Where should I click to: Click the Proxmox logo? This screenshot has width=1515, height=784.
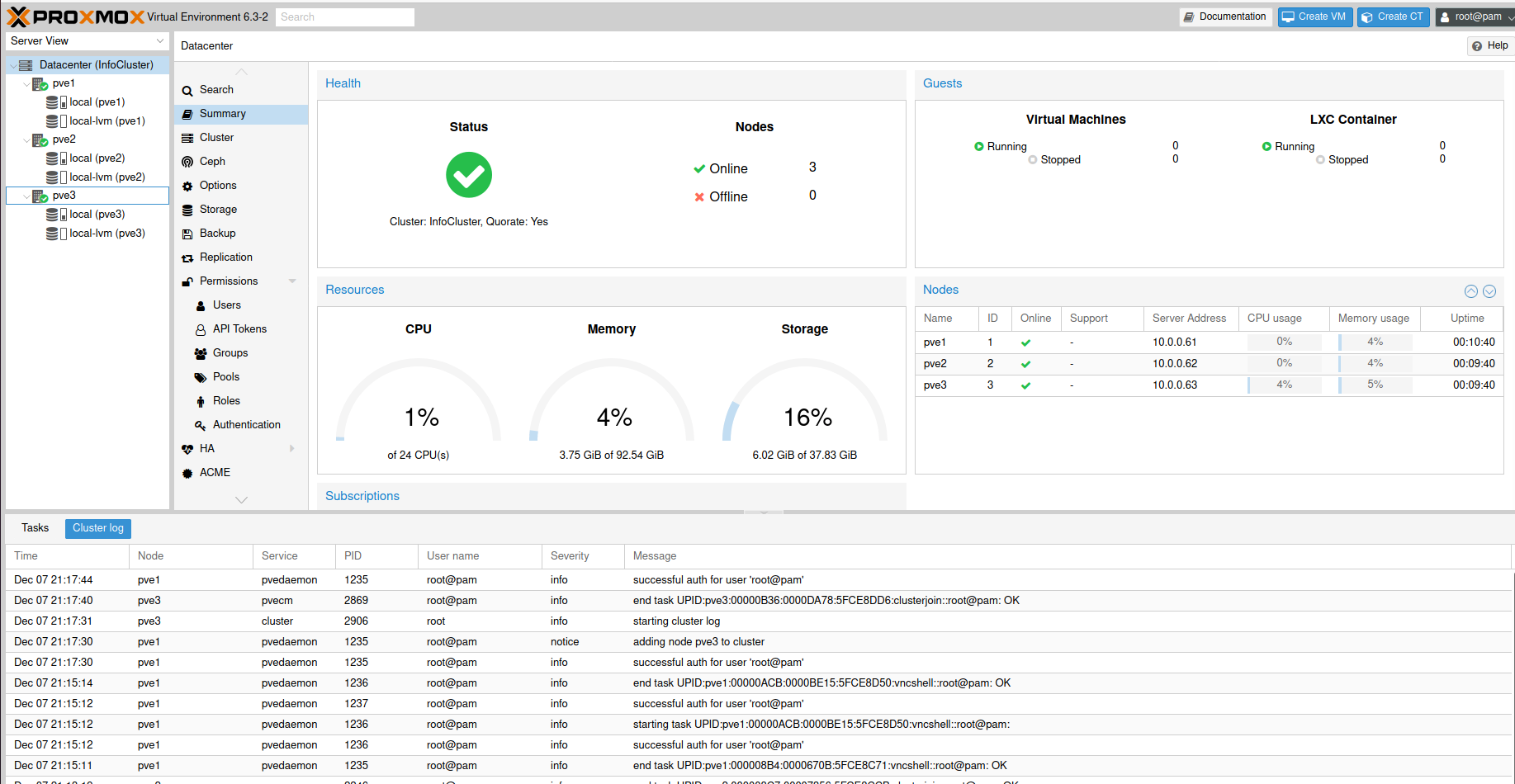tap(76, 17)
